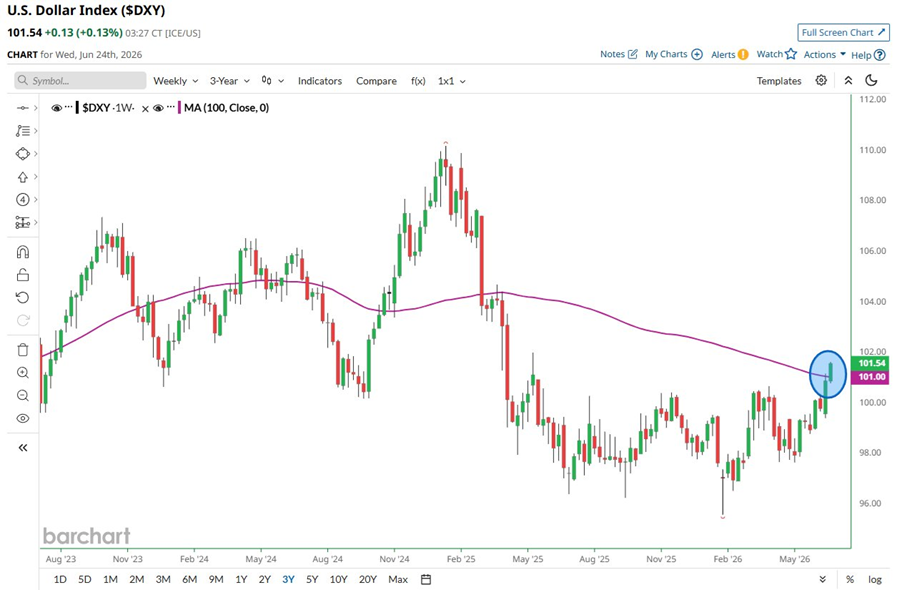This screenshot has width=902, height=590.
Task: Open the Compare menu
Action: (376, 81)
